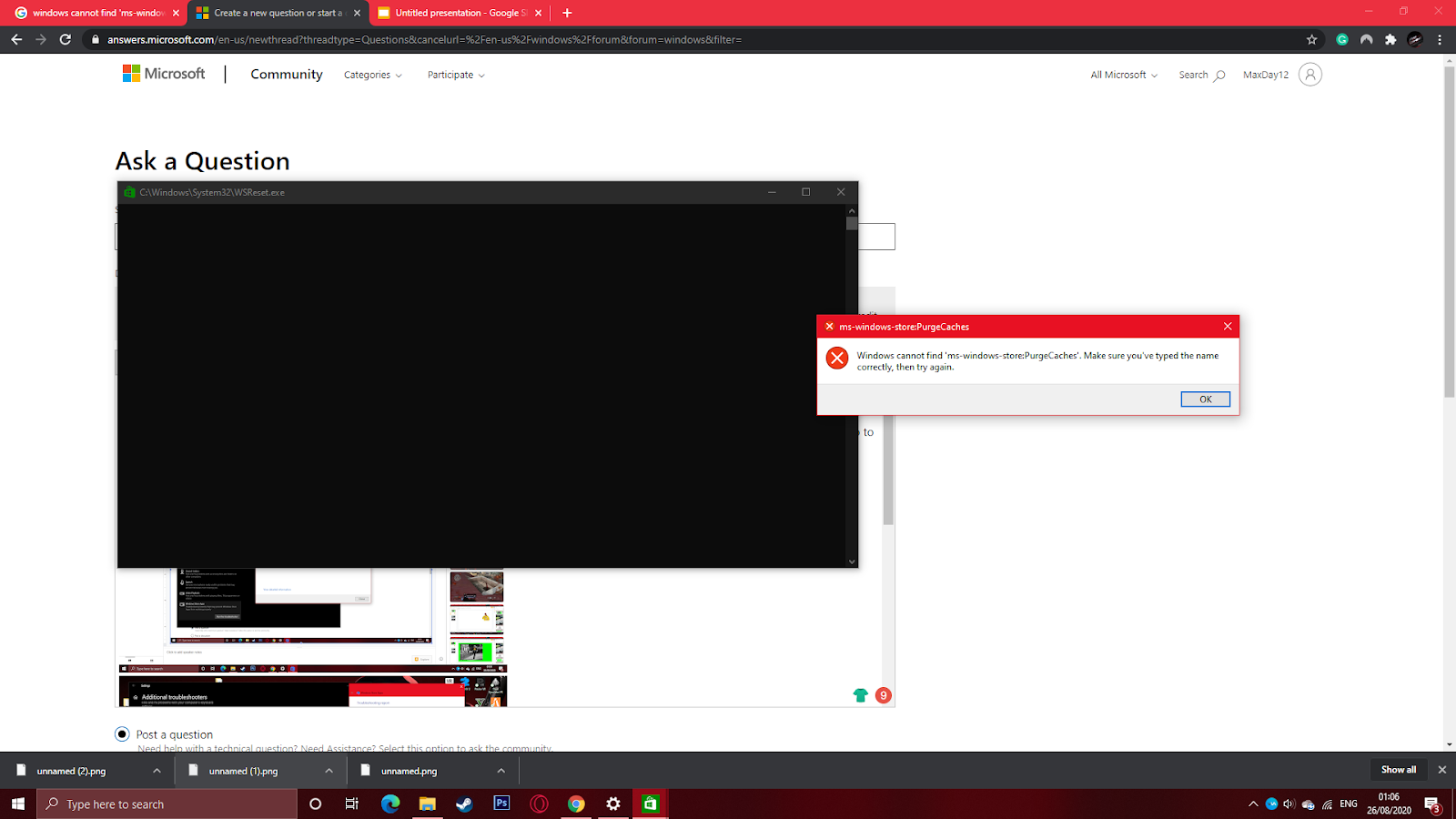Click the browser forward arrow
The width and height of the screenshot is (1456, 819).
point(41,39)
